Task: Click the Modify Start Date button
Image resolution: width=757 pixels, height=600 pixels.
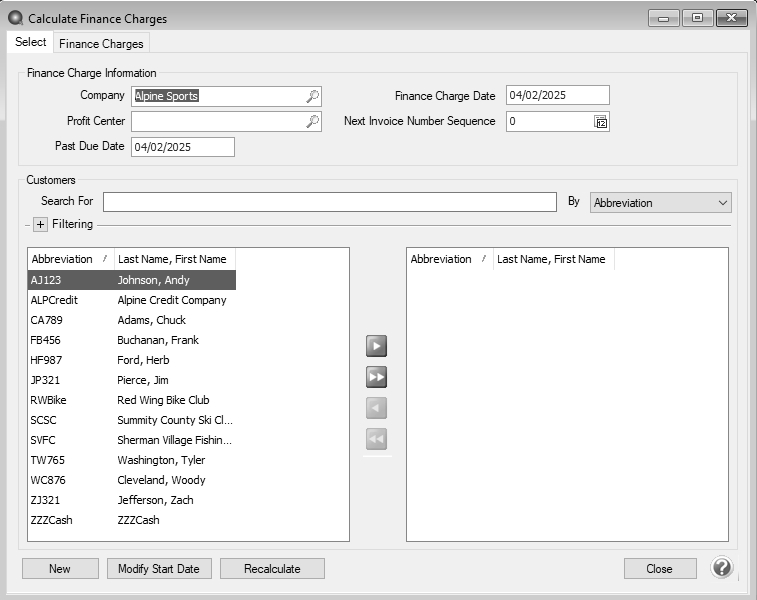Action: point(158,569)
